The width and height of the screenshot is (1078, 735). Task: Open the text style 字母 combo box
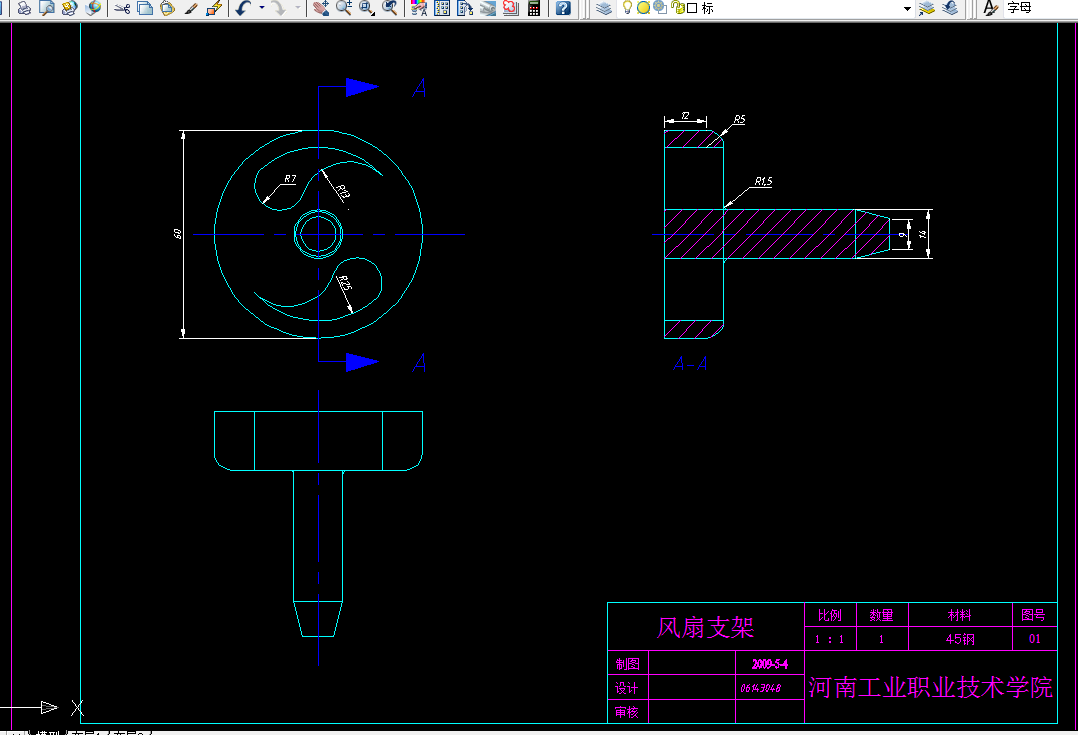tap(1040, 8)
